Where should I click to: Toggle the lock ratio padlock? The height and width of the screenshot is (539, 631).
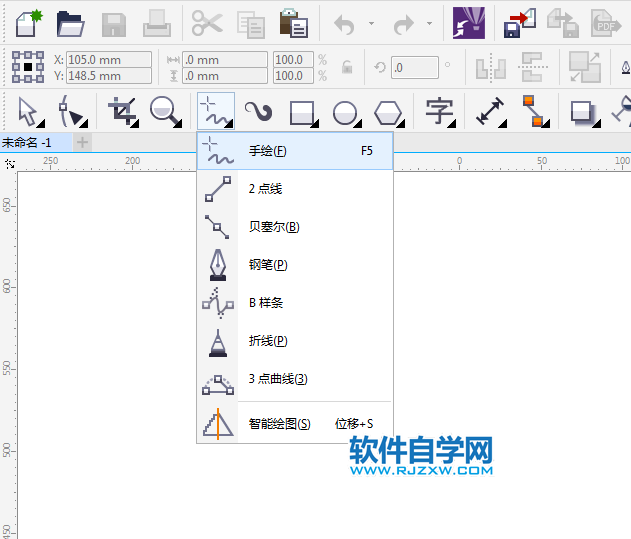[347, 68]
